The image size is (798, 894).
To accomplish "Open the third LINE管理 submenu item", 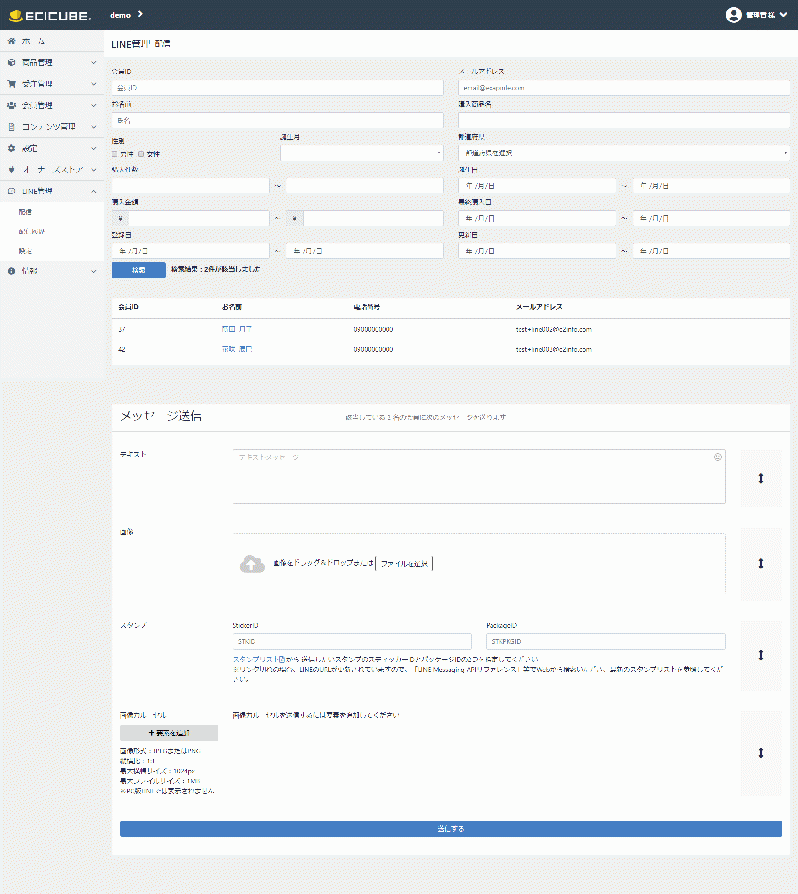I will [25, 251].
